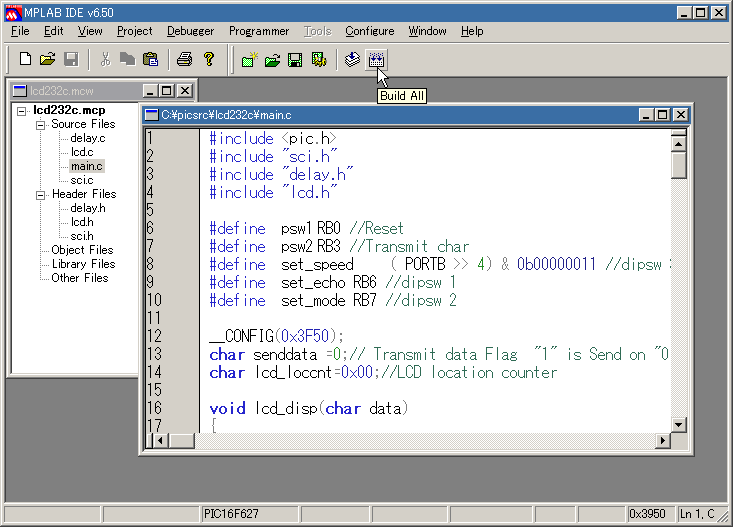Open the Debugger menu
The width and height of the screenshot is (733, 527).
[190, 31]
